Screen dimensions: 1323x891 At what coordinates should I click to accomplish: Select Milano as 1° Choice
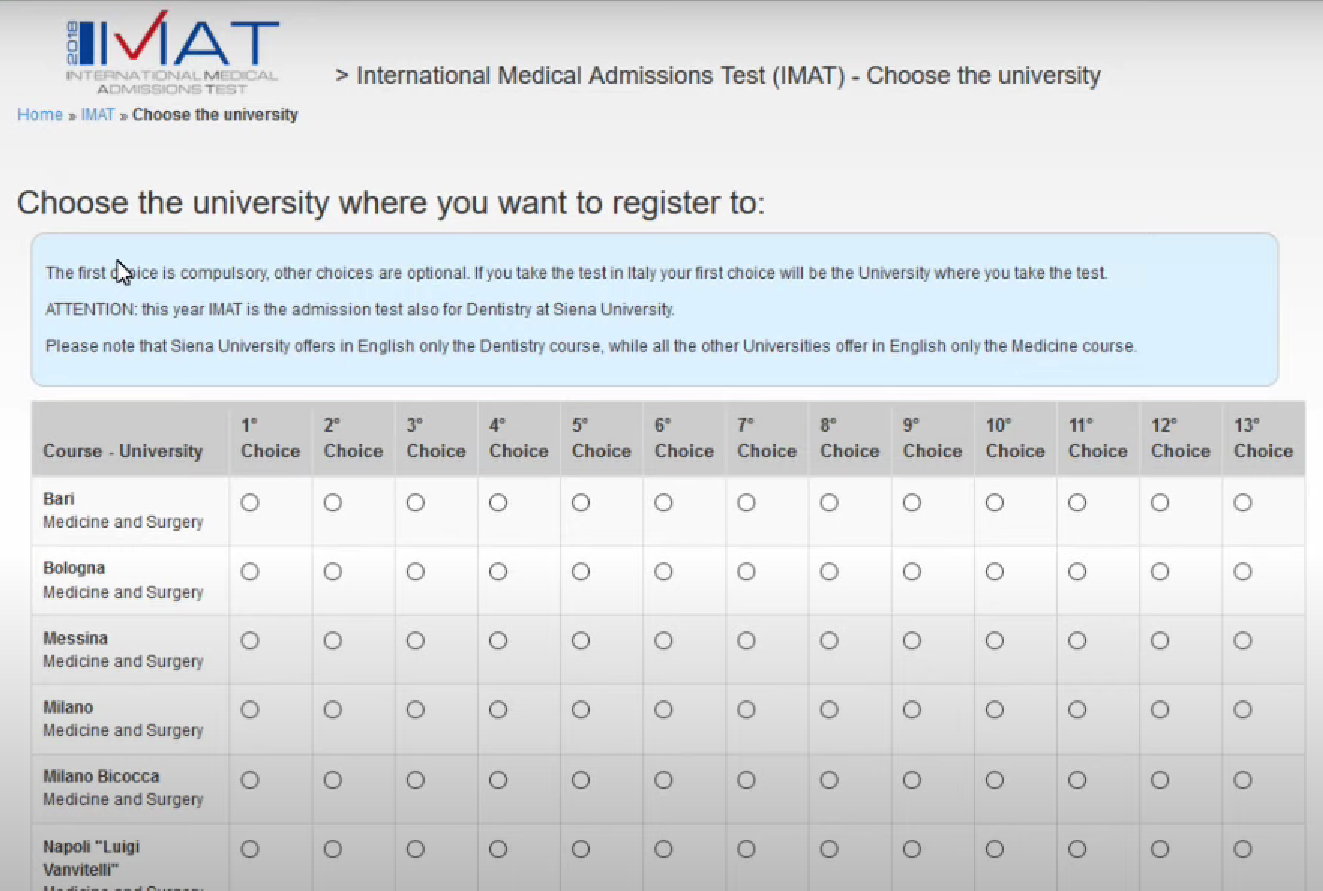pyautogui.click(x=249, y=710)
